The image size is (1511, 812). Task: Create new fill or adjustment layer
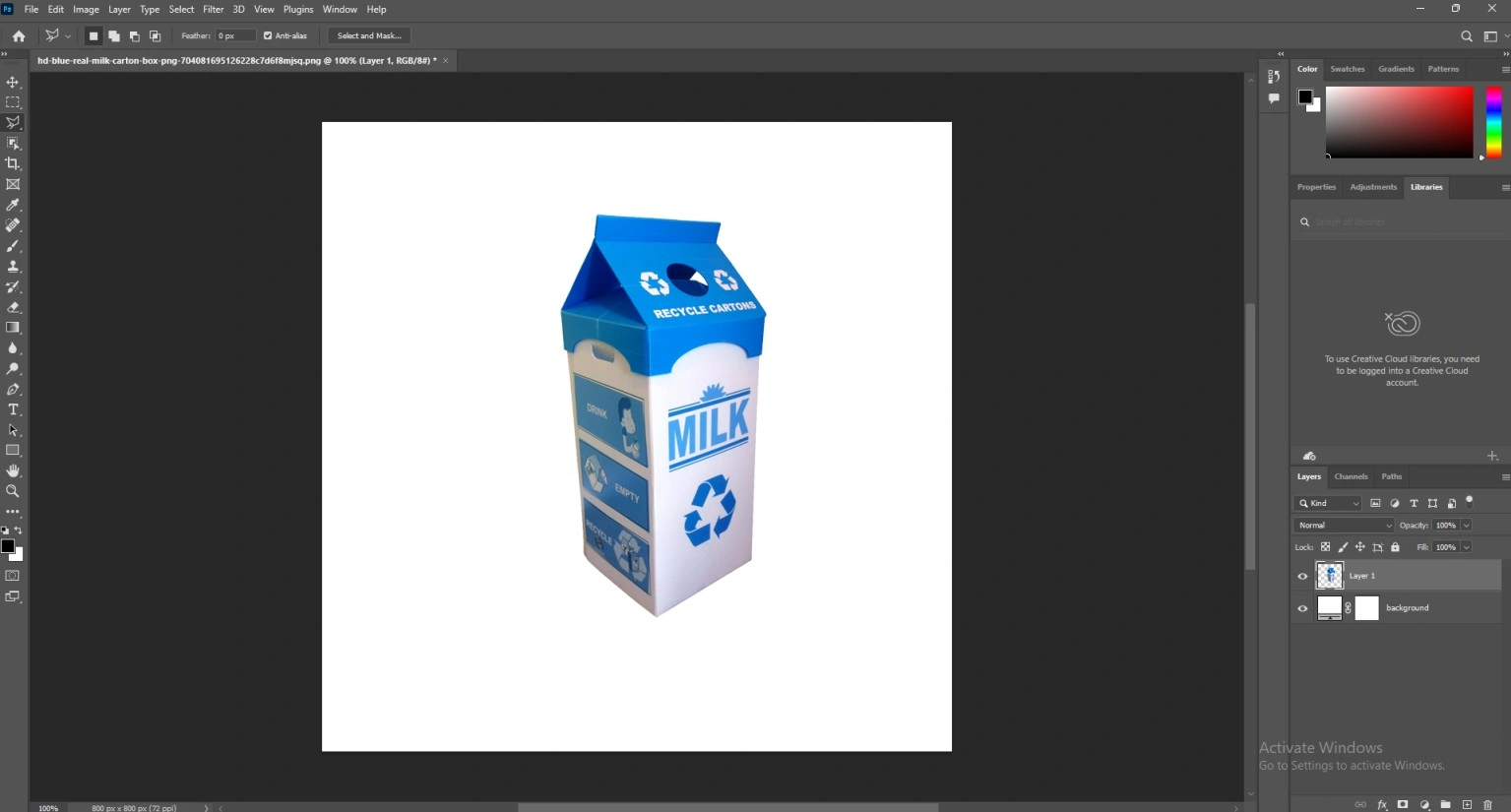(x=1424, y=804)
